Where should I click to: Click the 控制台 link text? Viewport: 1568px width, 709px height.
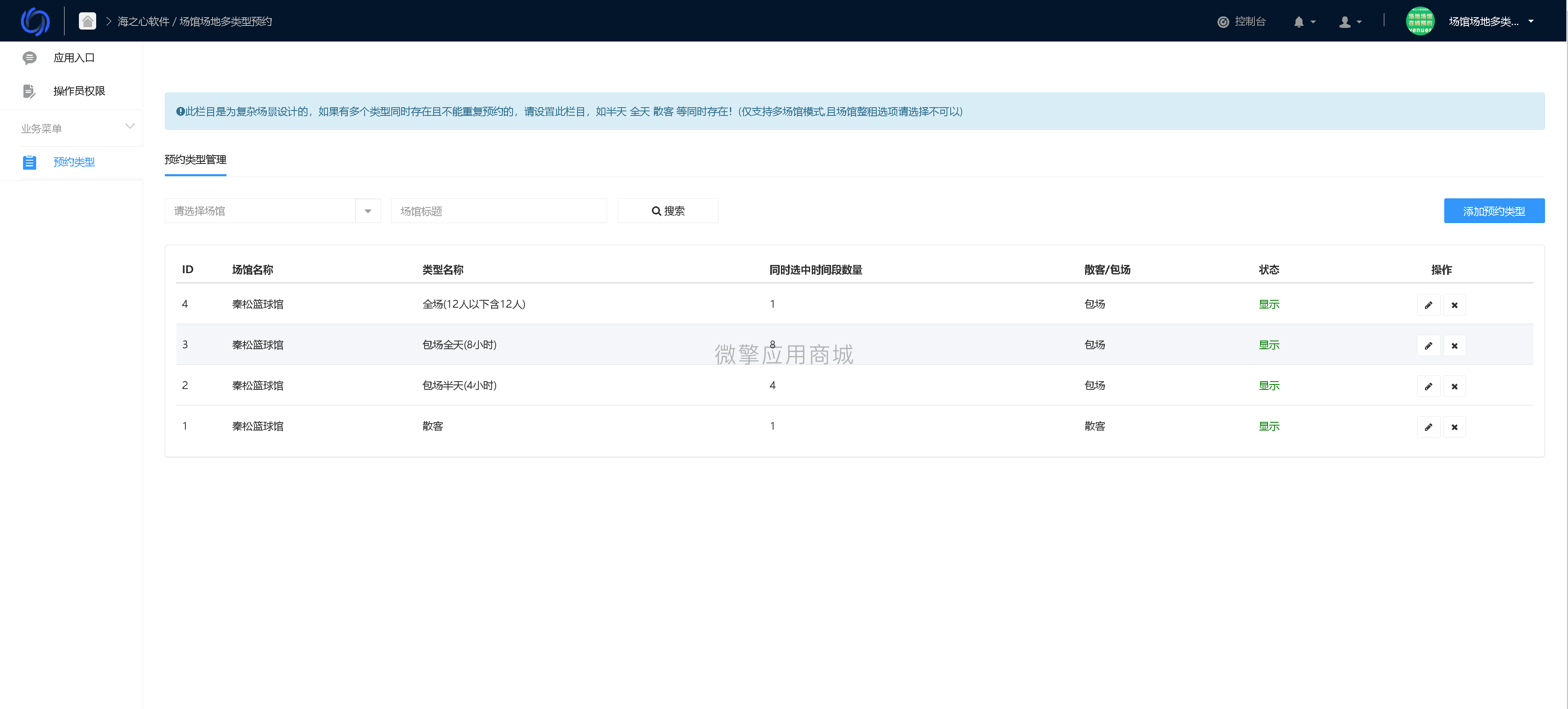[1250, 22]
